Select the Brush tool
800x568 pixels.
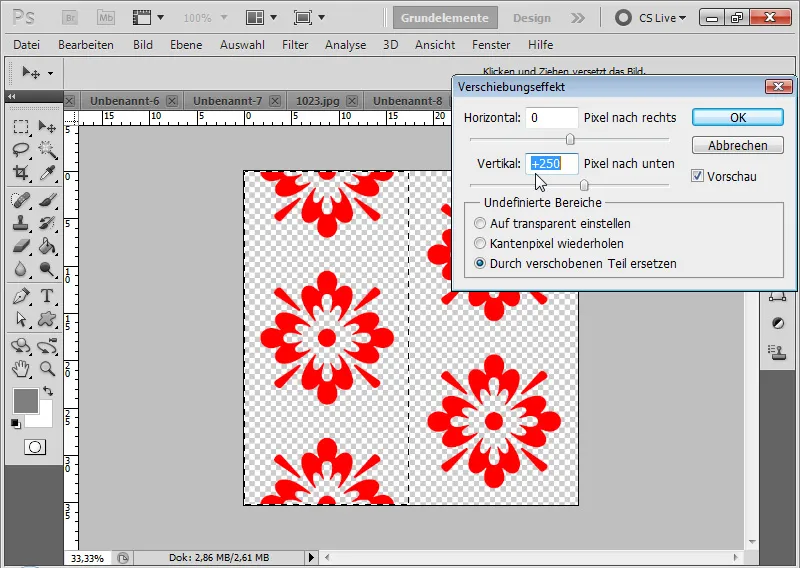(x=47, y=200)
